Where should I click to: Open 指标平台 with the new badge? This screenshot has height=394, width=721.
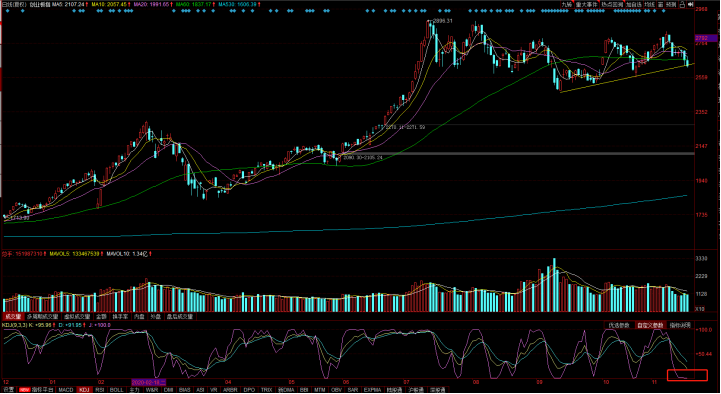pos(36,390)
